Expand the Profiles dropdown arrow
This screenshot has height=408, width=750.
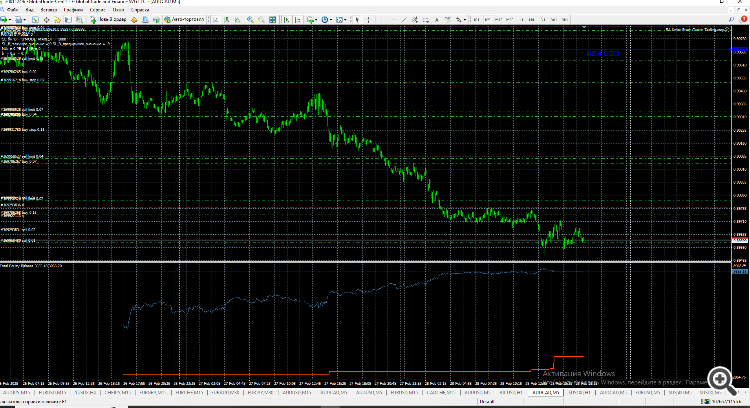click(24, 20)
